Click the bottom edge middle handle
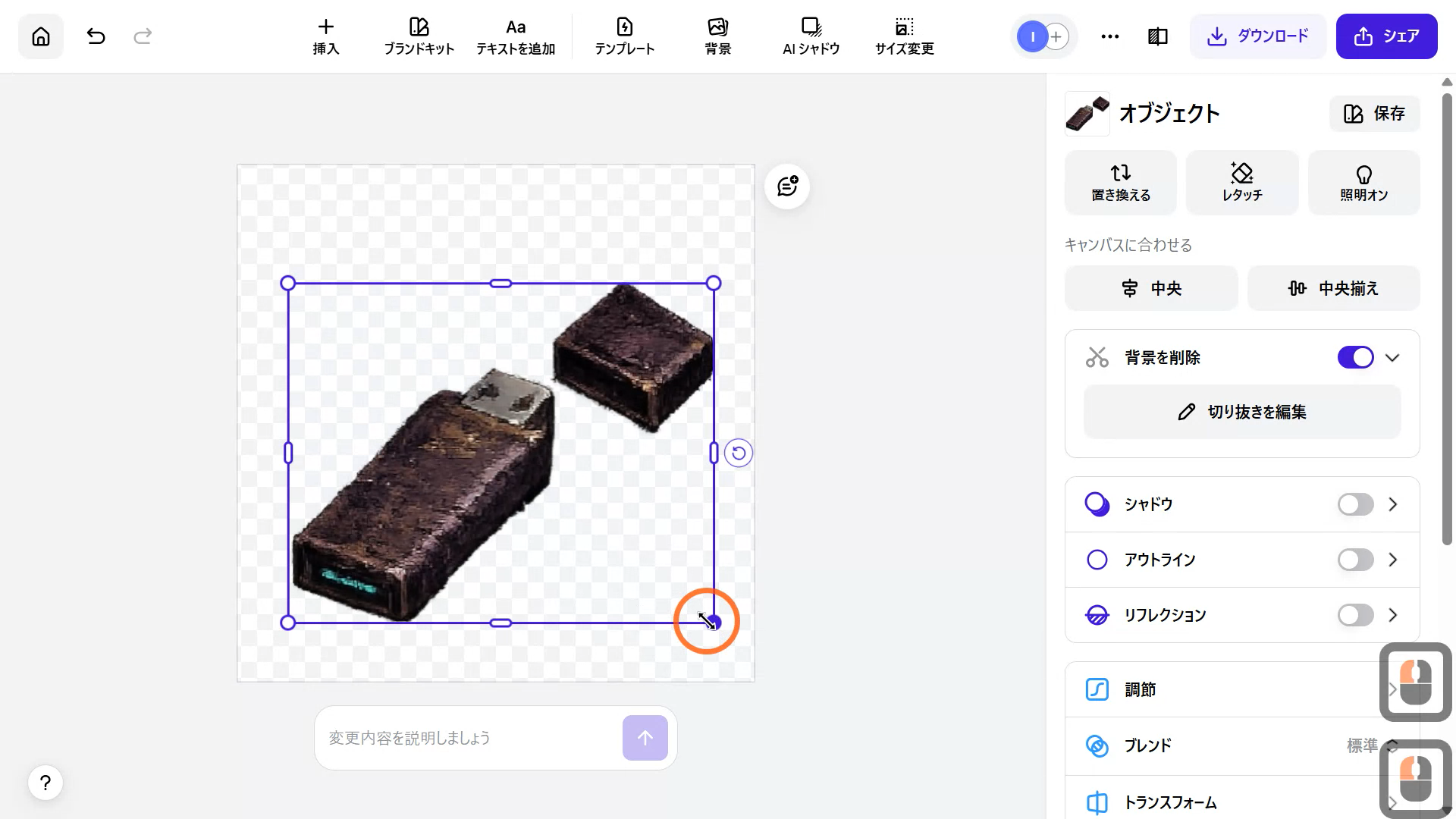Screen dimensions: 1456x819 point(500,623)
